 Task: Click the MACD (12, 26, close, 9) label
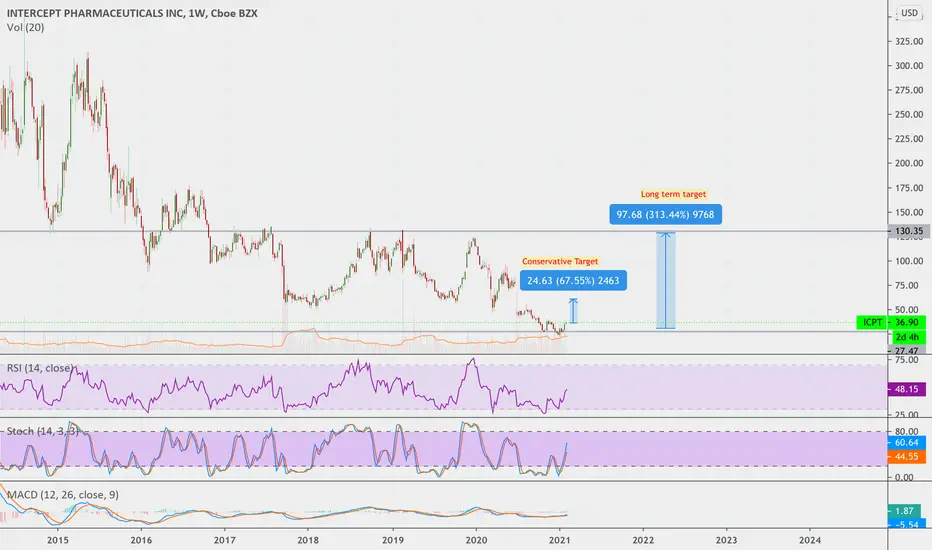tap(62, 495)
